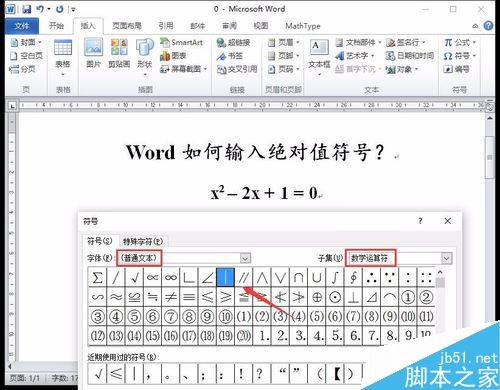Open the Table (表格) insert button

point(63,57)
